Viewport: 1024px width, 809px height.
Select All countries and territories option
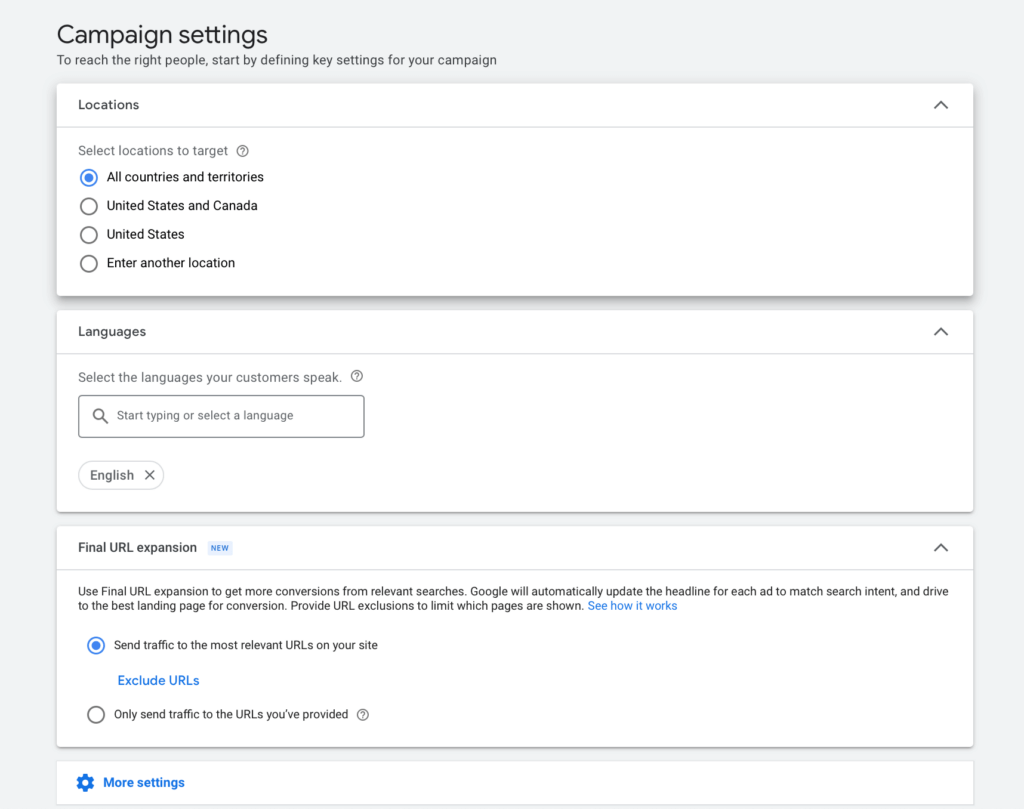click(89, 177)
